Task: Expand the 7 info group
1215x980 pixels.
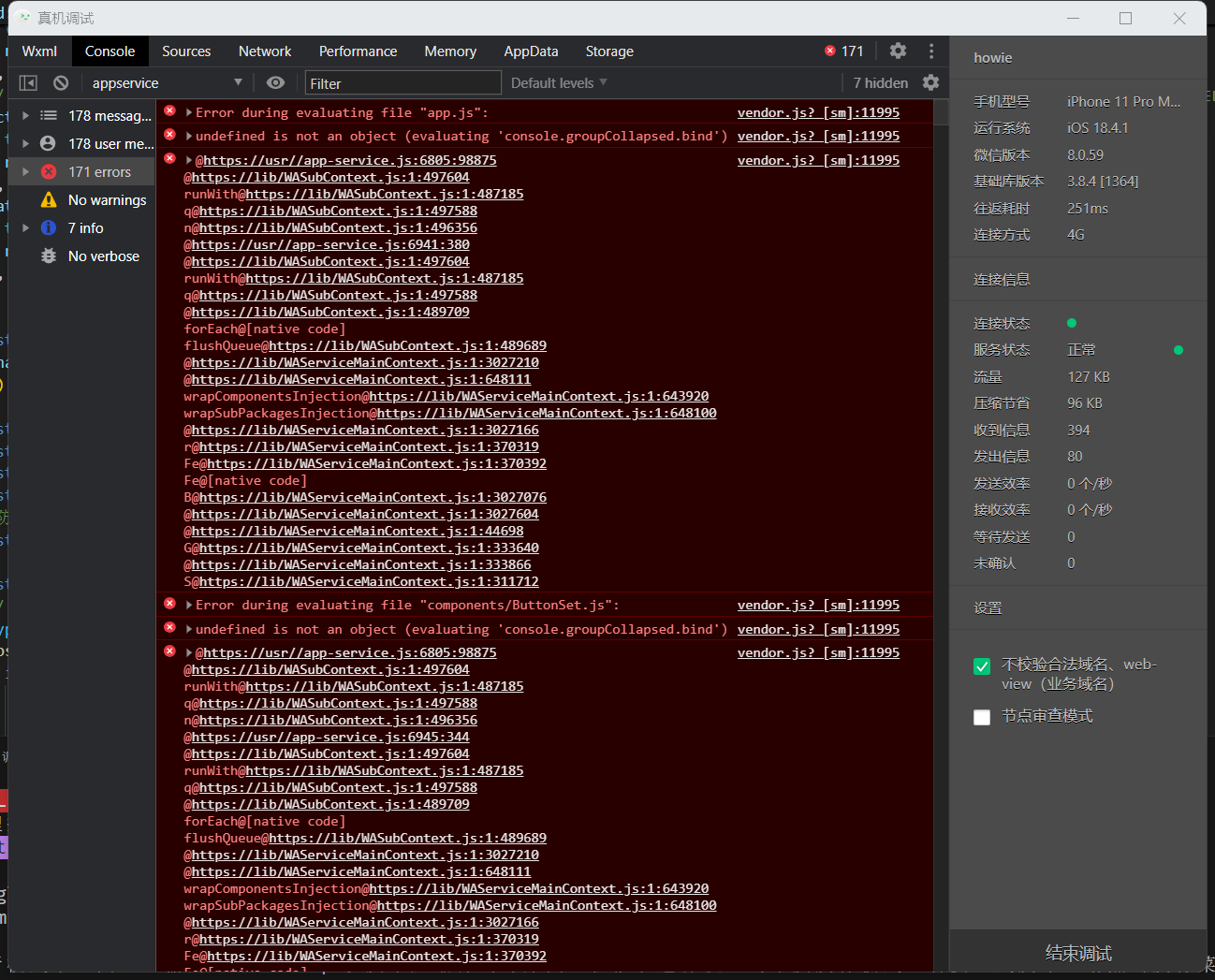Action: point(25,227)
